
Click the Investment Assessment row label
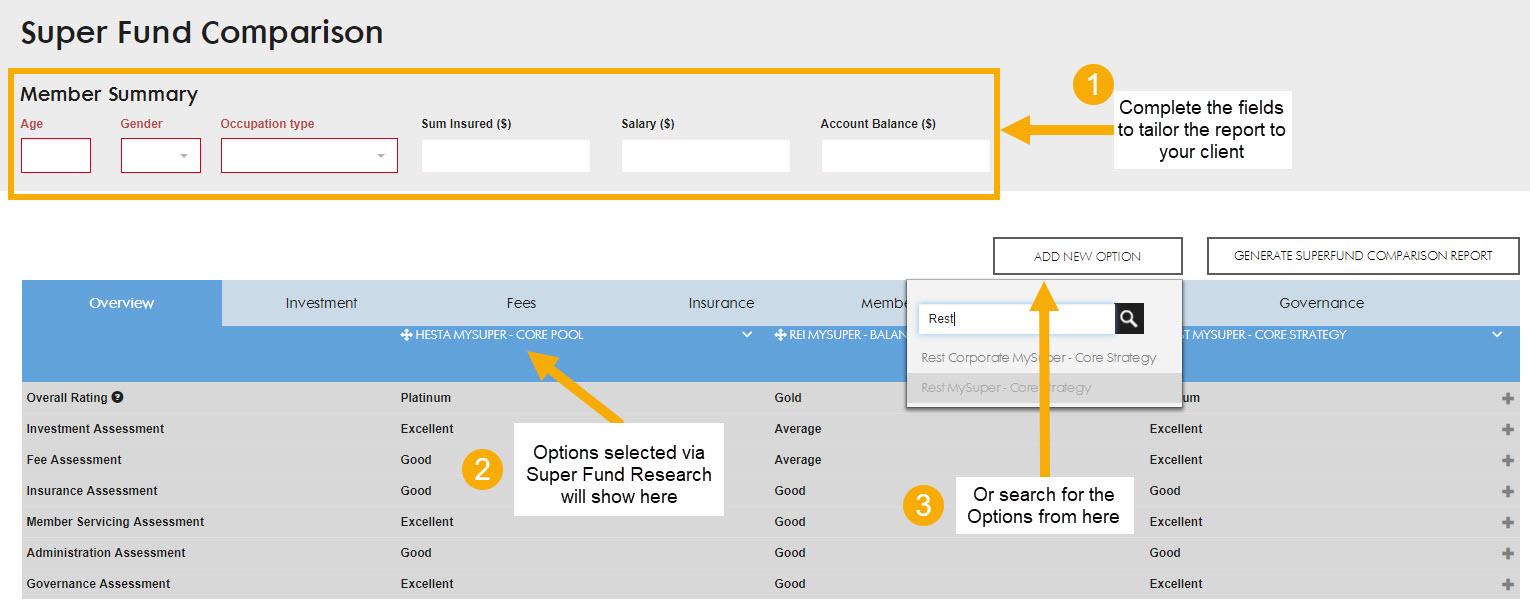(95, 429)
